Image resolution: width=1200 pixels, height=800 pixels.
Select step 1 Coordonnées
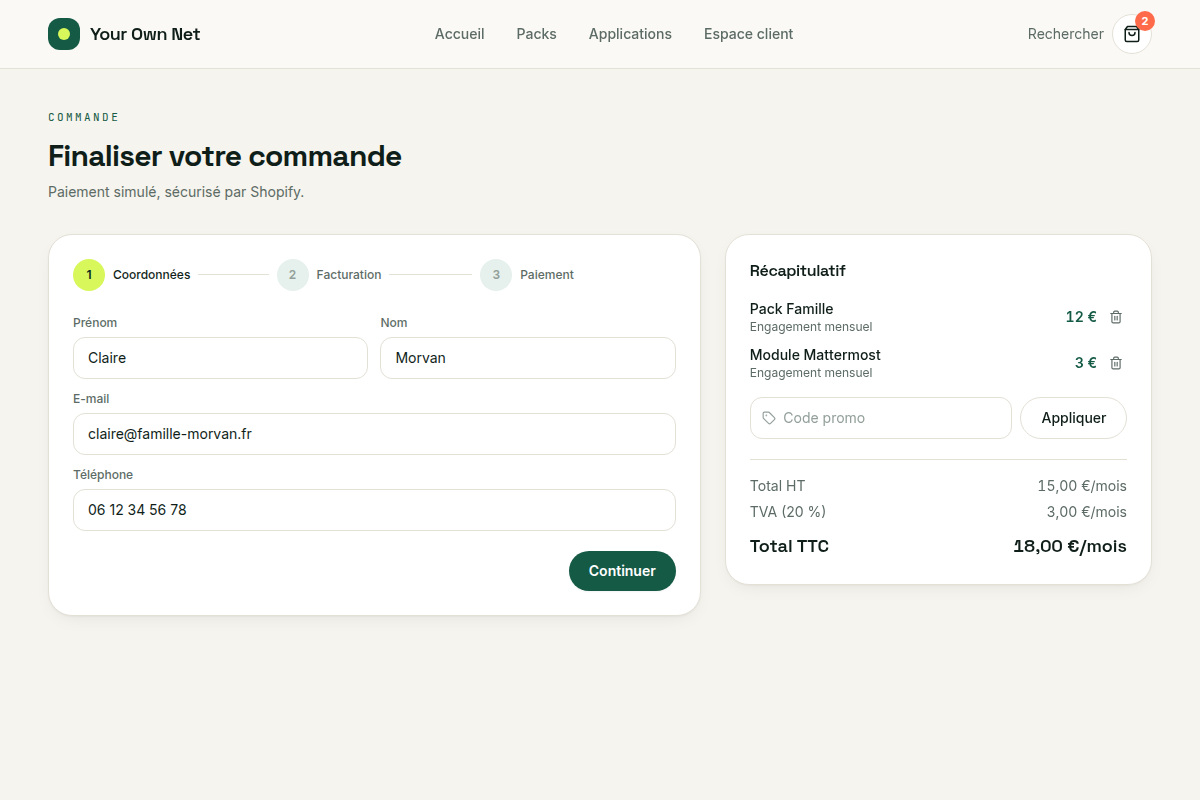(x=132, y=275)
